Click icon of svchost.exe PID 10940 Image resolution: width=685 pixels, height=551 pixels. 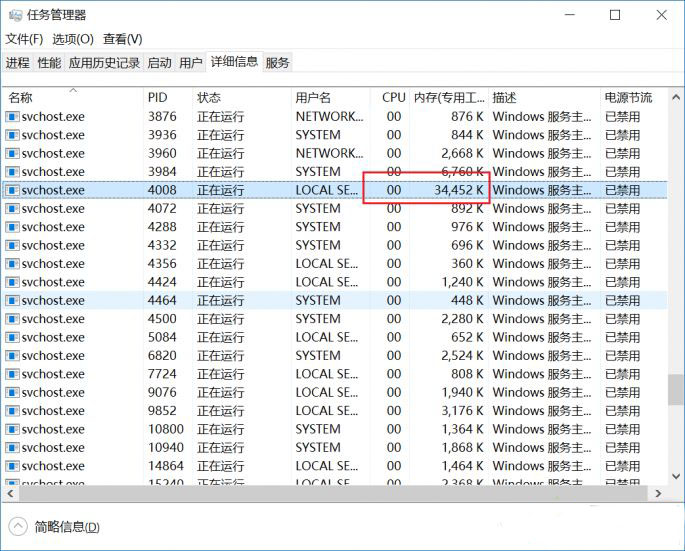[x=12, y=447]
